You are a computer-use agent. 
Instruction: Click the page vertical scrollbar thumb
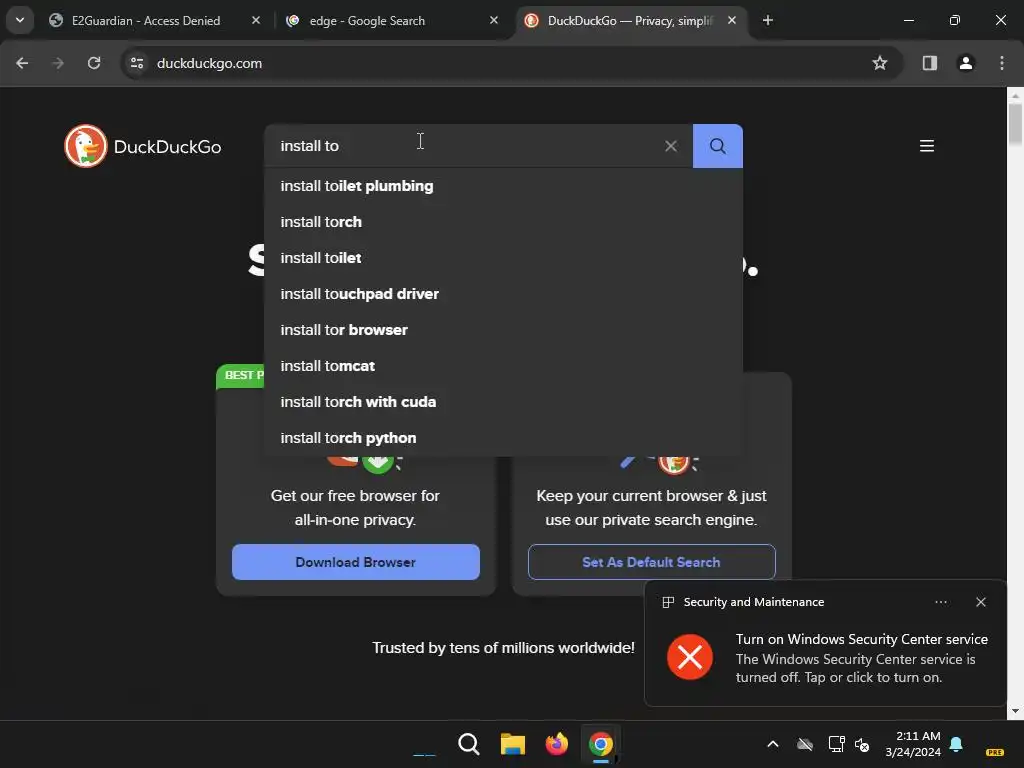1016,123
